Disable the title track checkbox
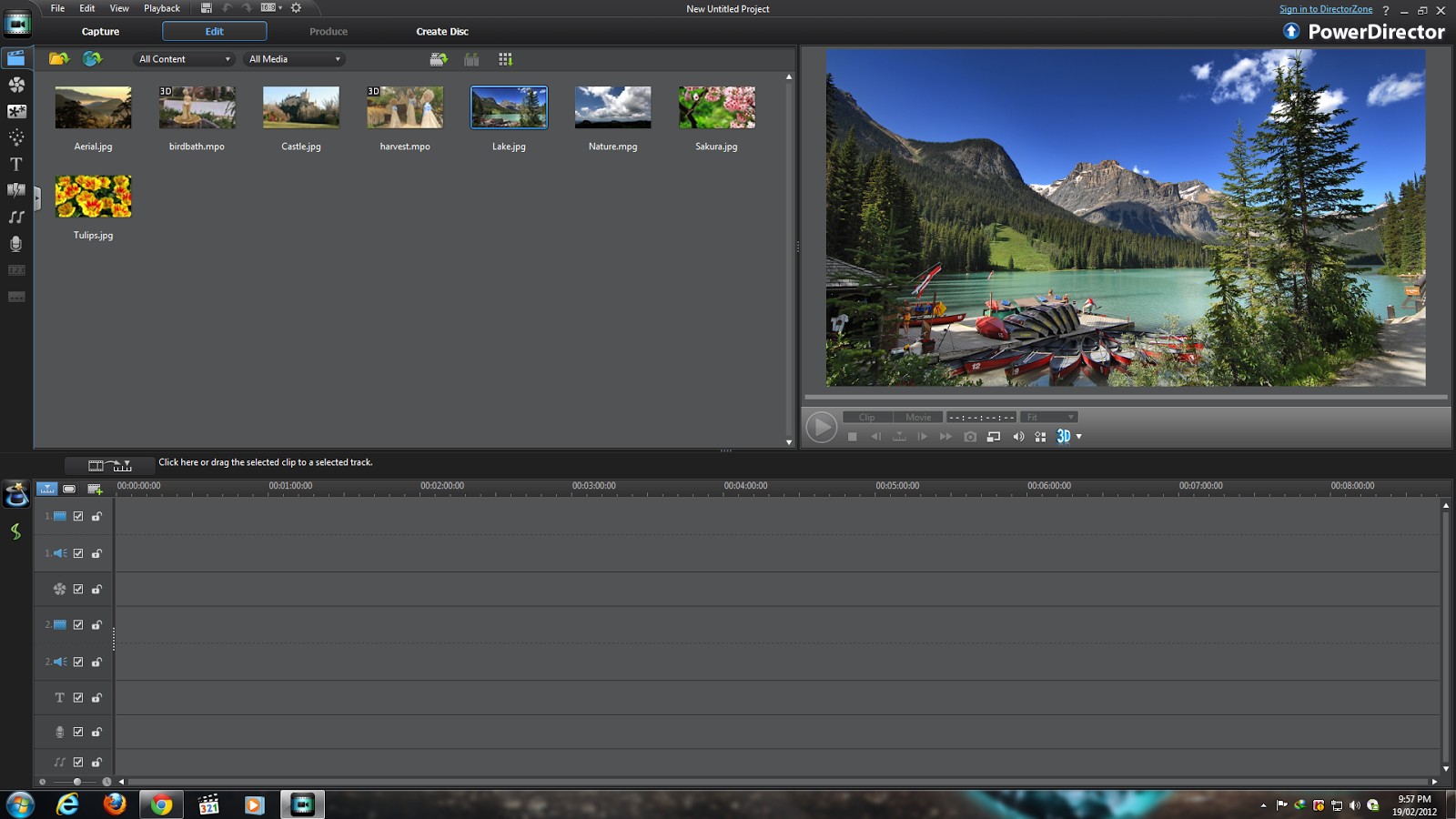 [x=78, y=697]
